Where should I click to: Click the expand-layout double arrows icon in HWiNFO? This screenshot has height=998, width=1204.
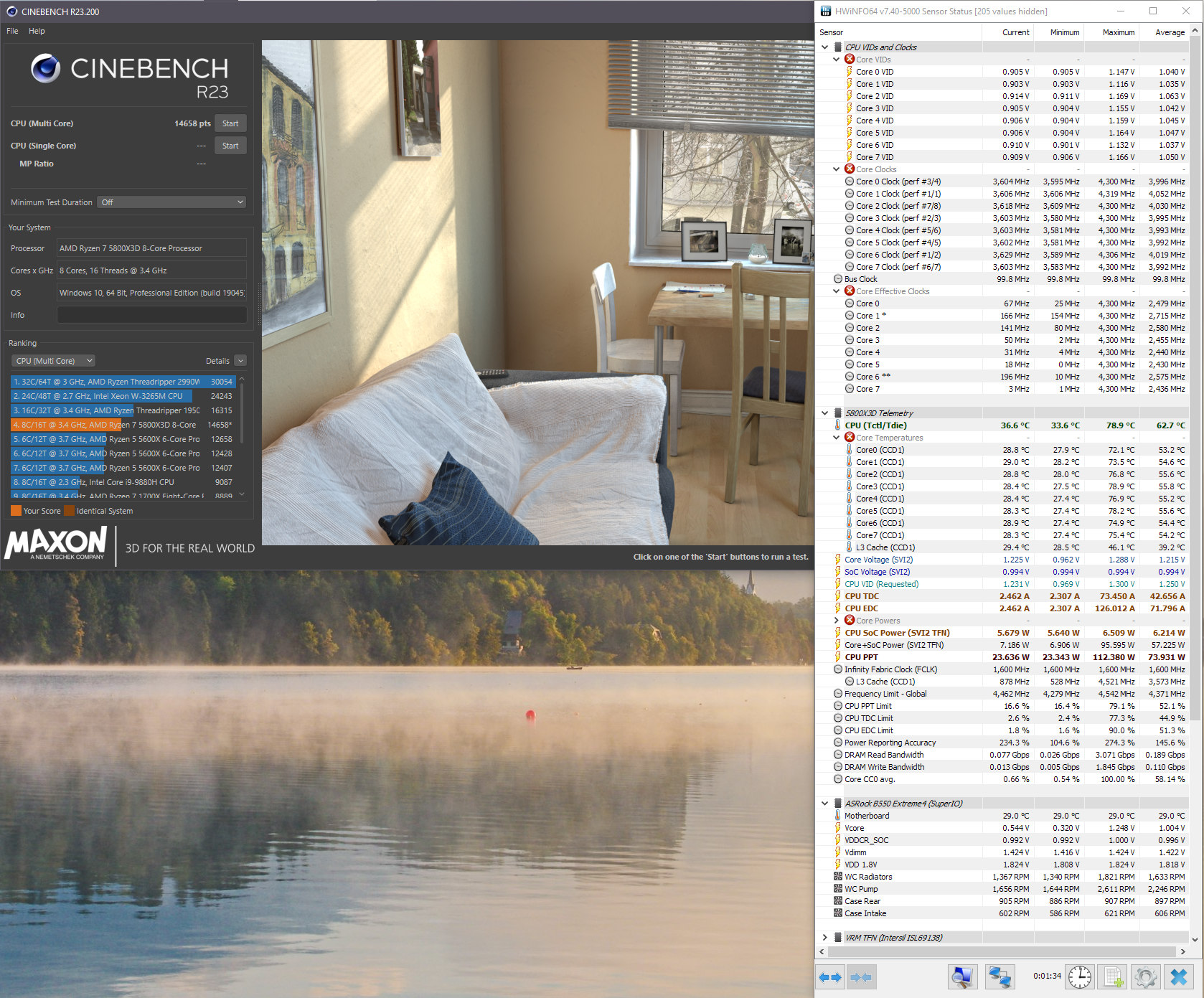click(830, 976)
